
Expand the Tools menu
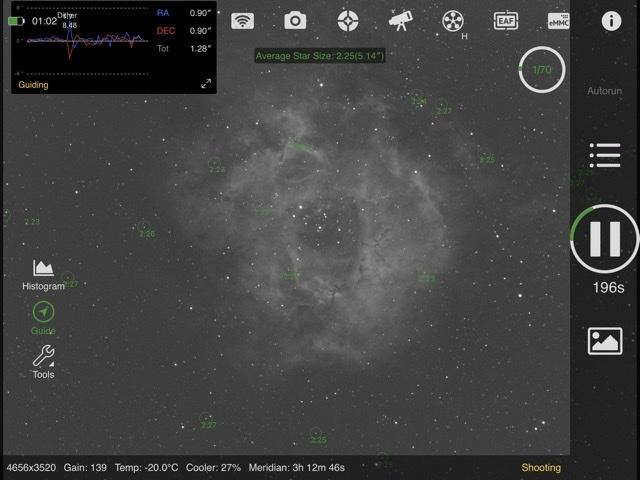(x=43, y=362)
